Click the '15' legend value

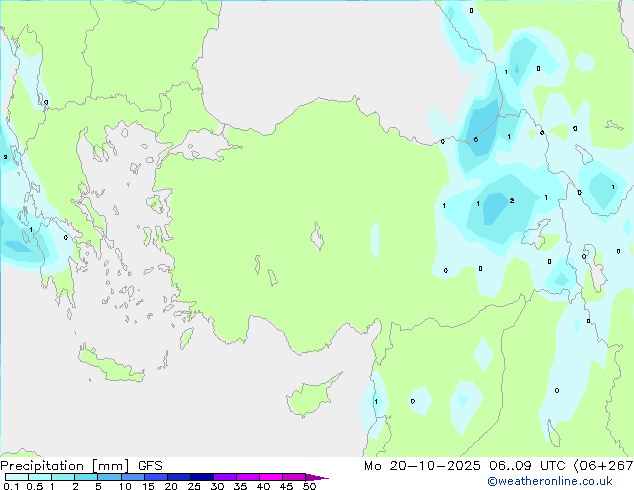tap(148, 486)
